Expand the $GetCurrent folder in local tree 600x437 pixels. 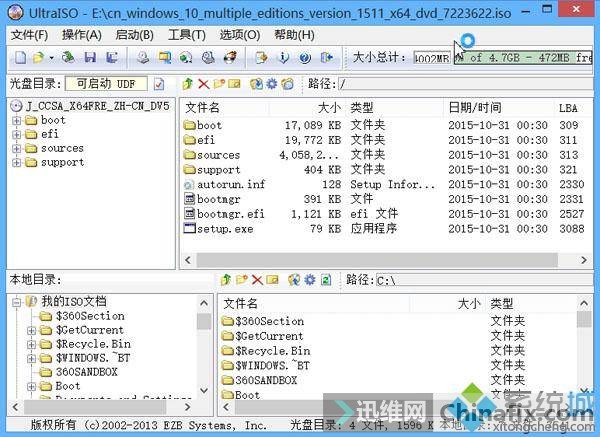click(32, 330)
